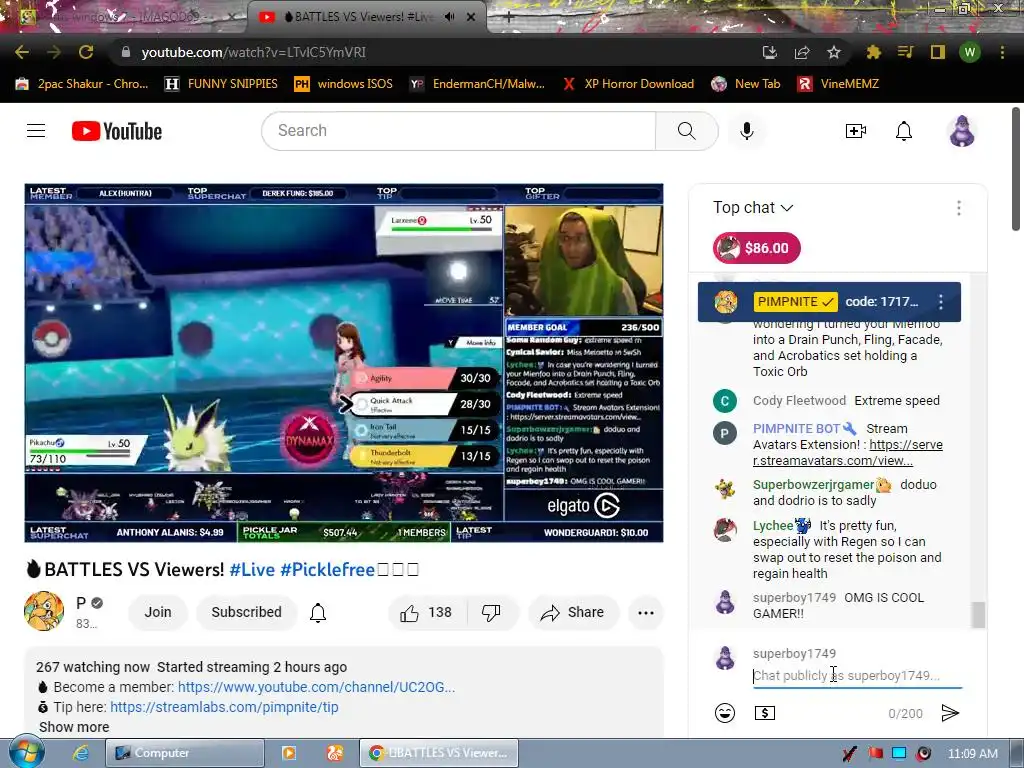Open YouTube hamburger guide menu

[36, 131]
